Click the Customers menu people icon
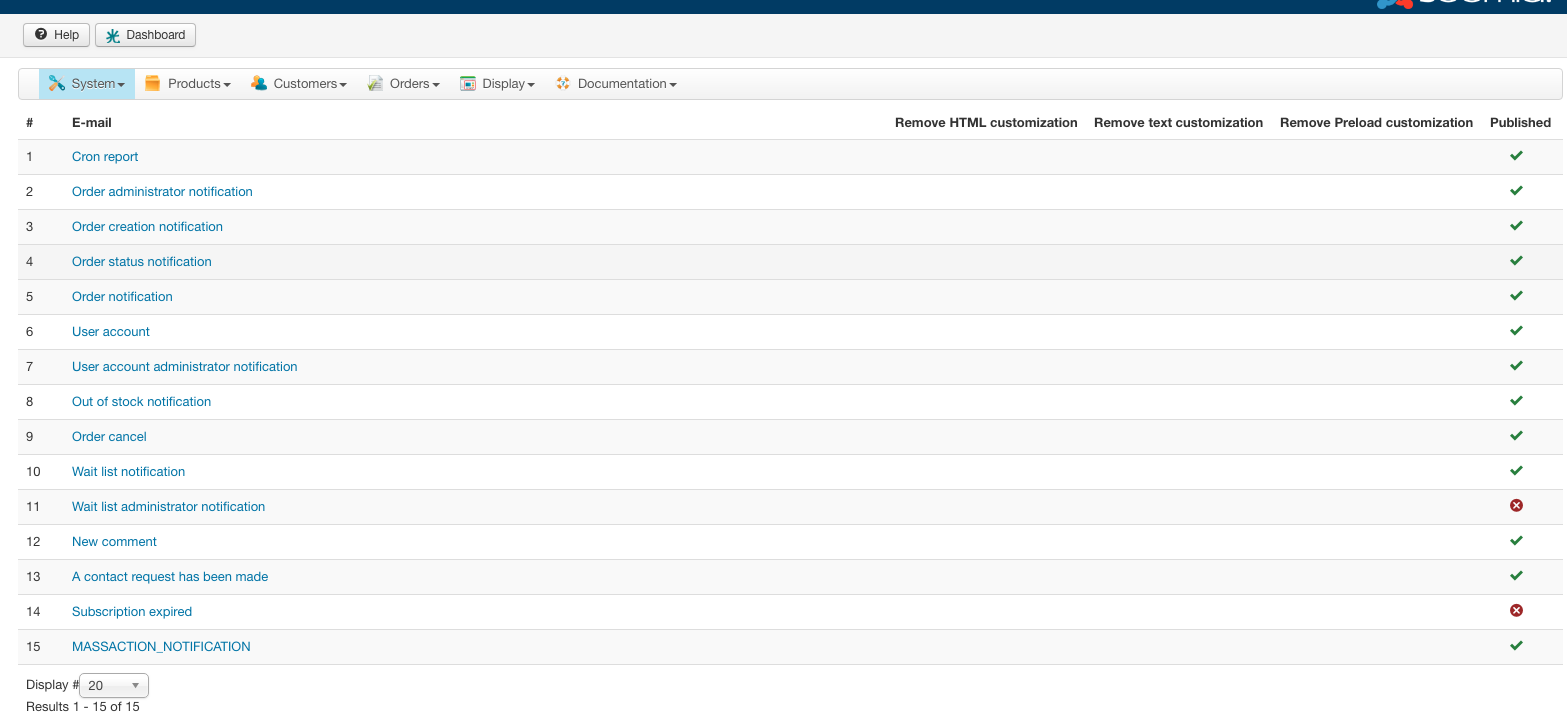Image resolution: width=1567 pixels, height=727 pixels. click(259, 84)
